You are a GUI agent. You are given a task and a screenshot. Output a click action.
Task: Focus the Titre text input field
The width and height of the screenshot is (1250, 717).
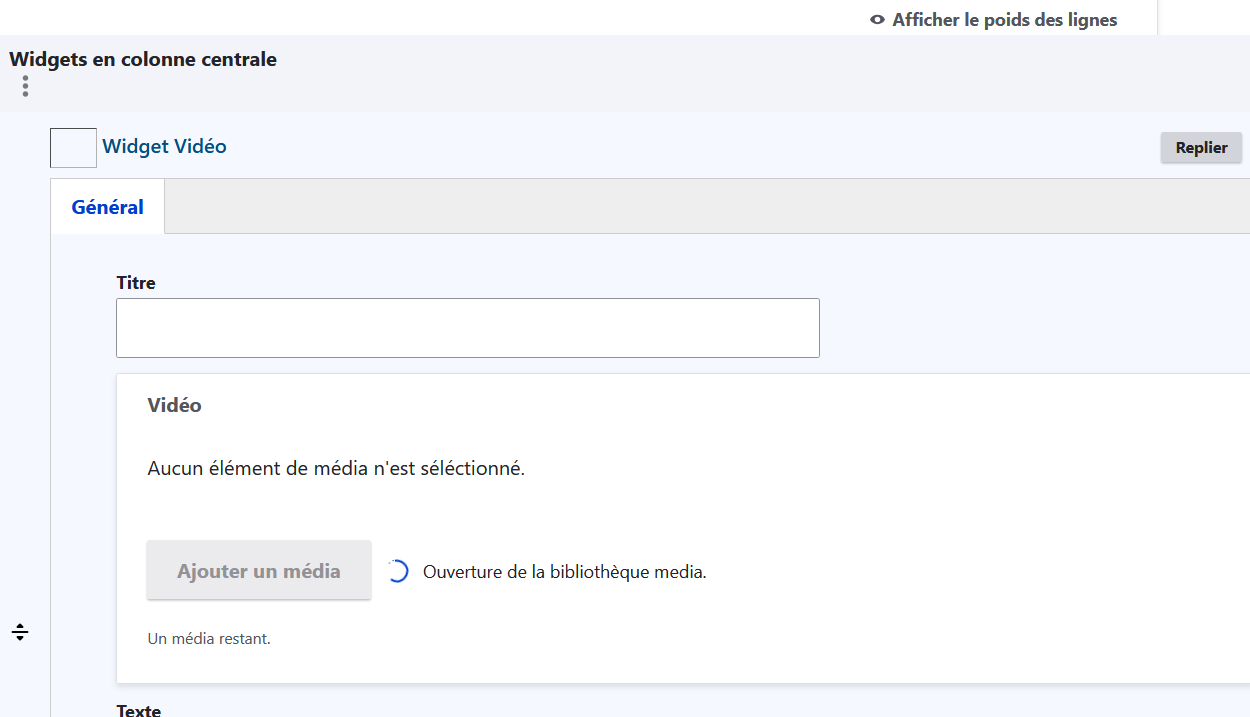(x=467, y=328)
